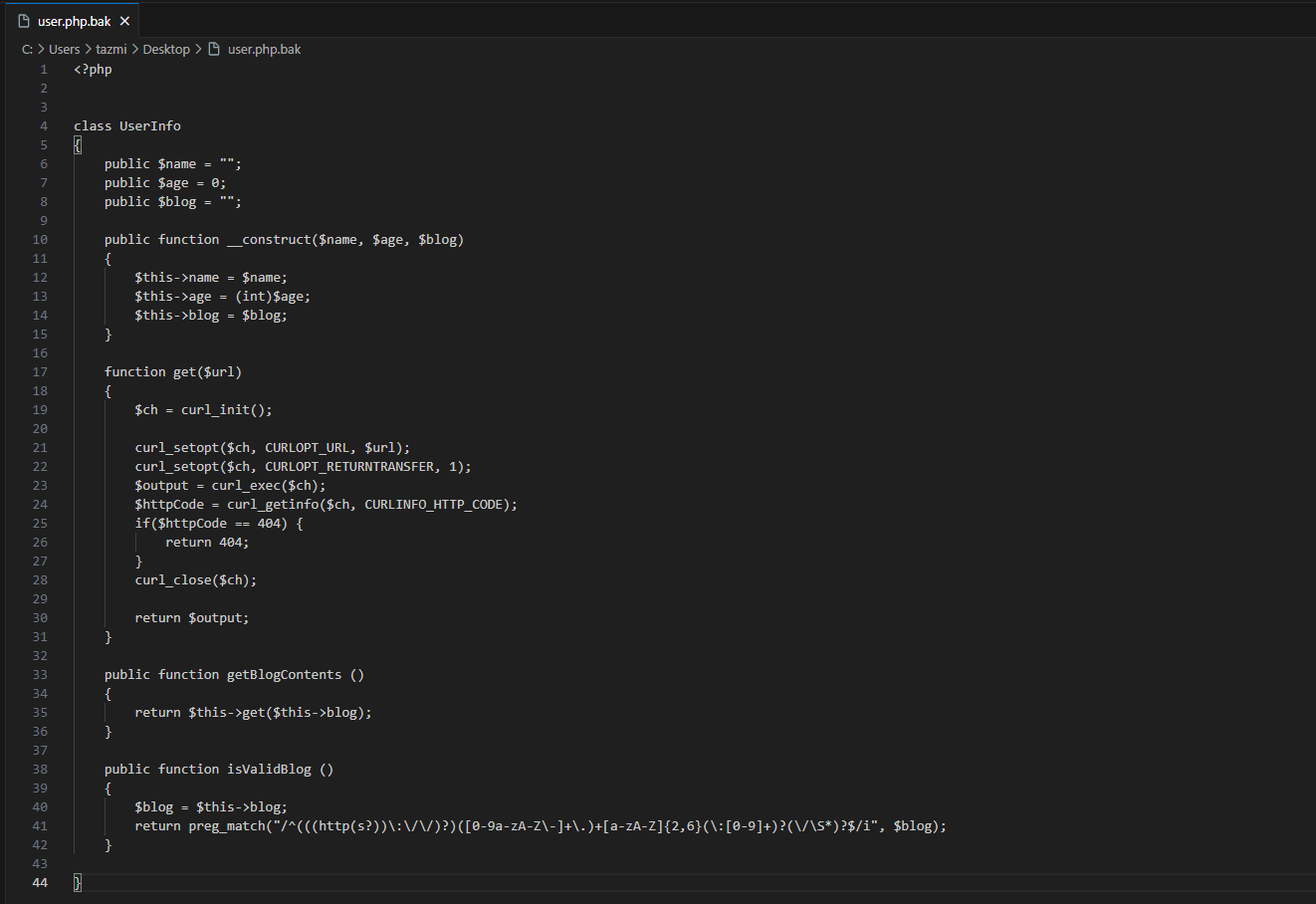Click '$this->name = $name;' statement
The image size is (1316, 904).
tap(211, 278)
